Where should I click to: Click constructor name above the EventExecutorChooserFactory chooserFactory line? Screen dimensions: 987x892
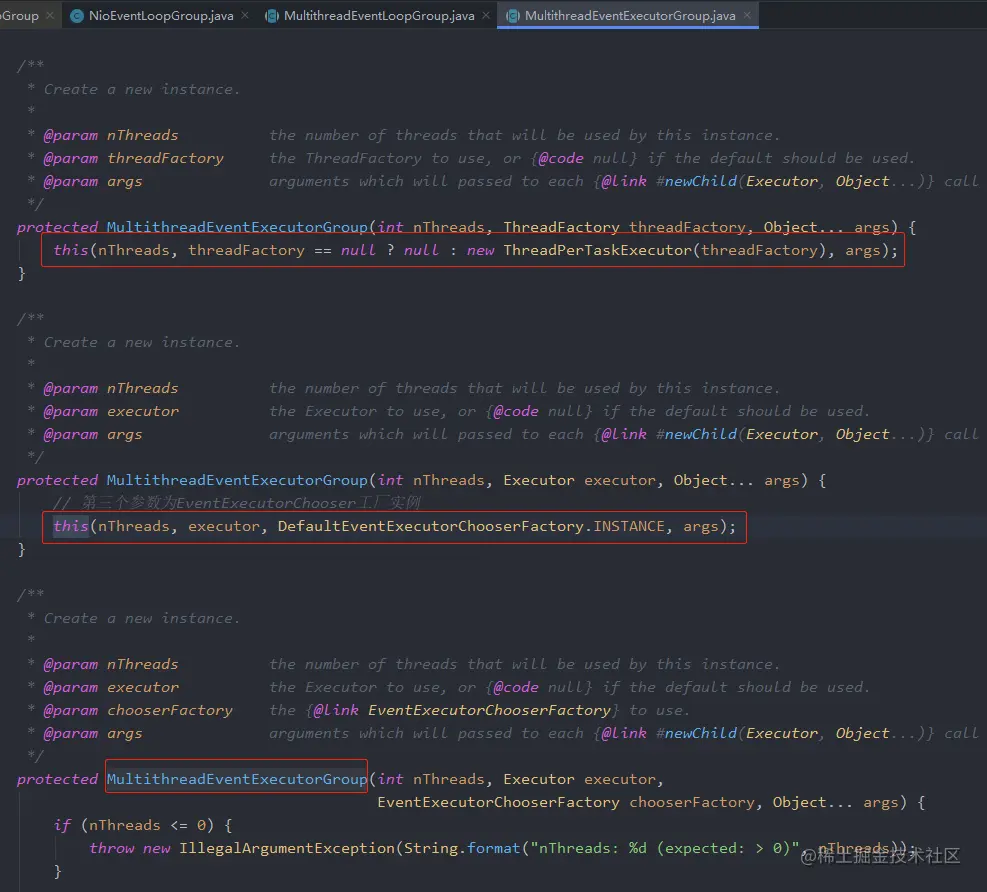(237, 779)
